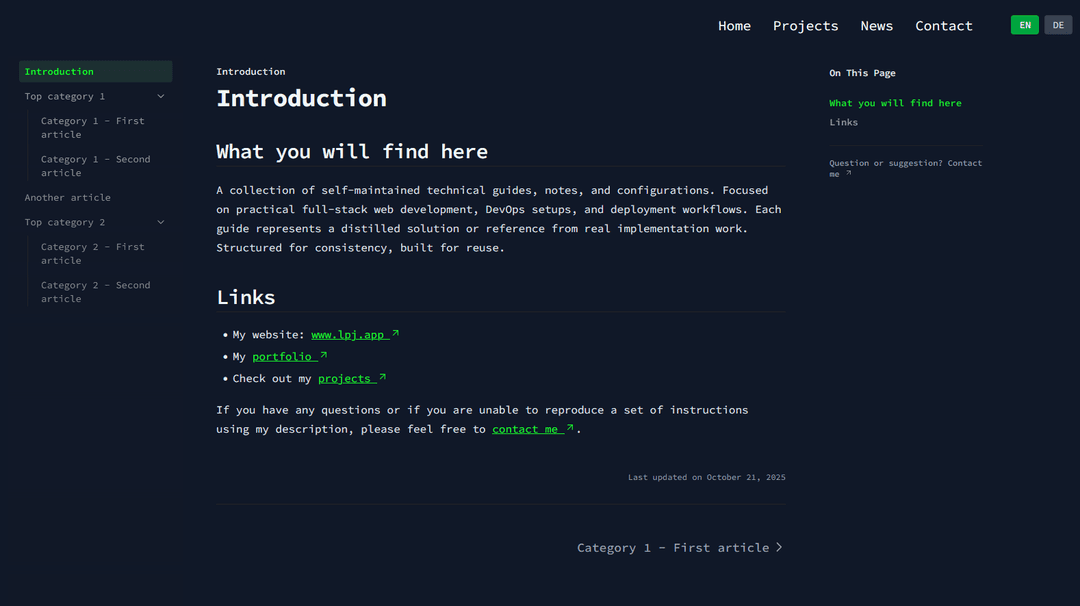This screenshot has height=606, width=1080.
Task: Follow the contact me link in paragraph
Action: tap(525, 429)
